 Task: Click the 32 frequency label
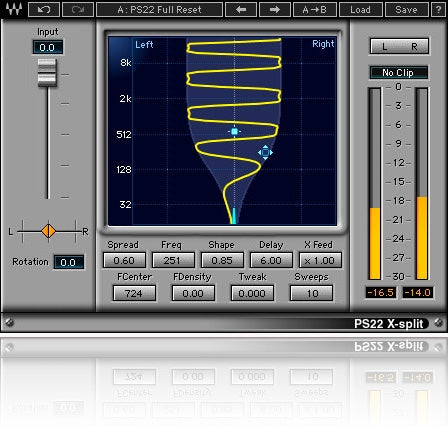pyautogui.click(x=125, y=204)
